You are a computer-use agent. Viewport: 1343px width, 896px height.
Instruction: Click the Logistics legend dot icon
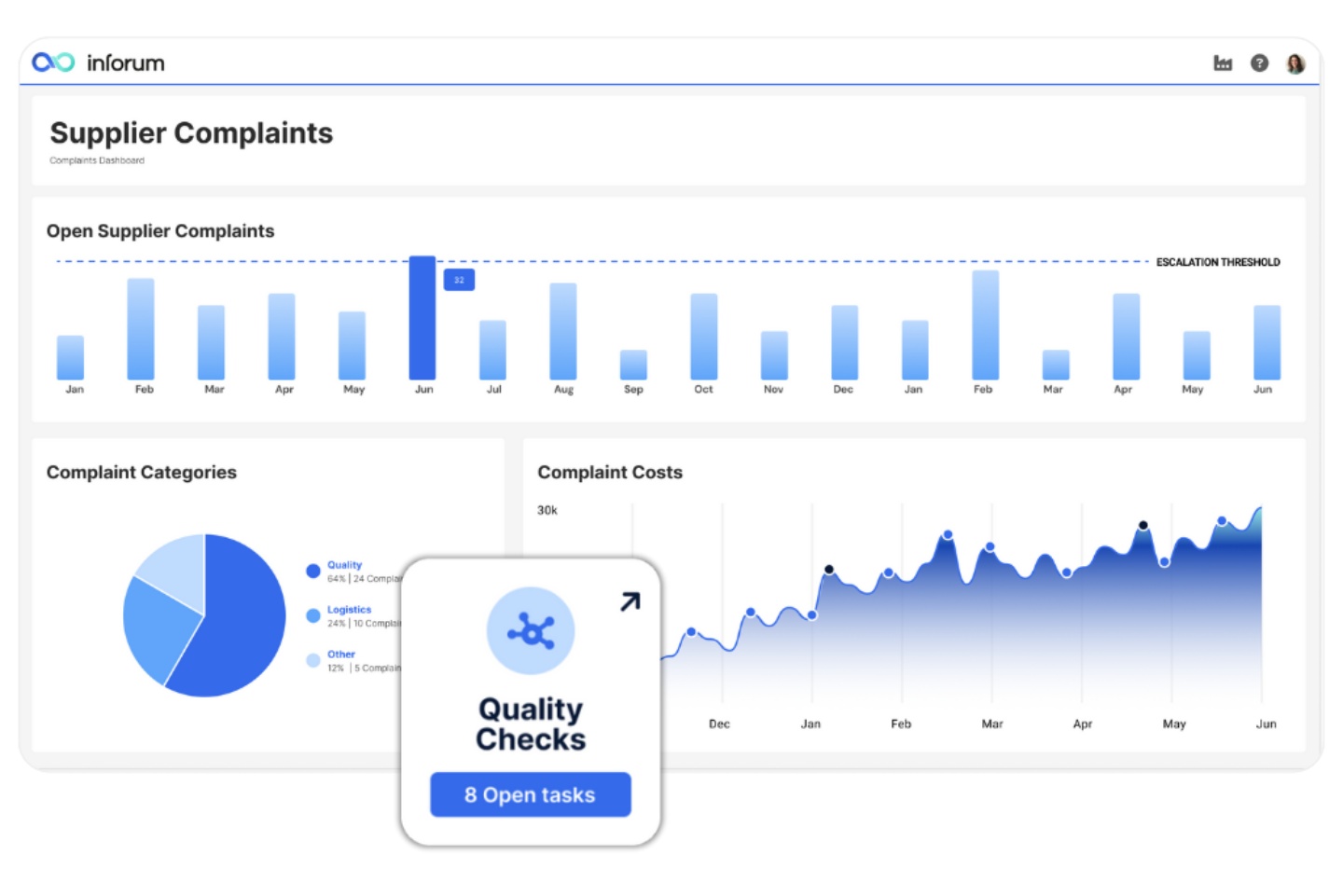[313, 614]
